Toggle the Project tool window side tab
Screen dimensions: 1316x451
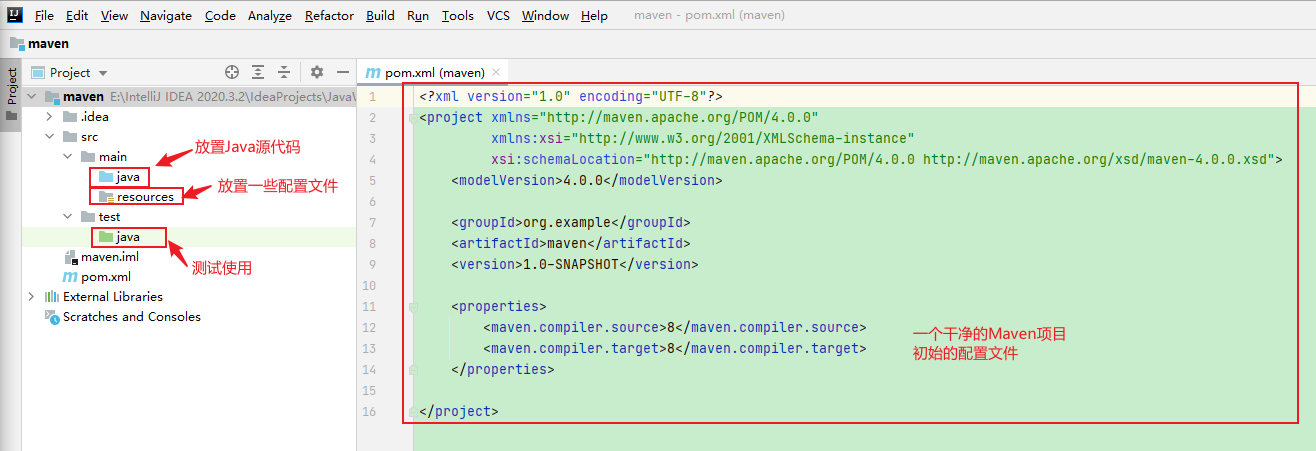tap(11, 94)
